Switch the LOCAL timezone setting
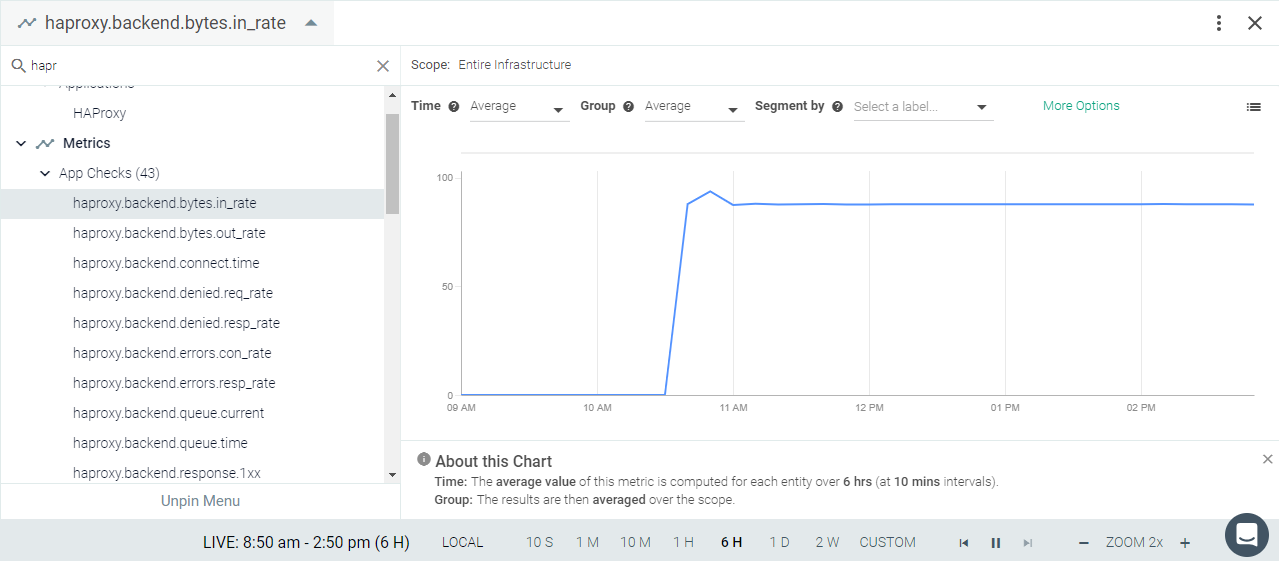Viewport: 1279px width, 561px height. pyautogui.click(x=462, y=542)
